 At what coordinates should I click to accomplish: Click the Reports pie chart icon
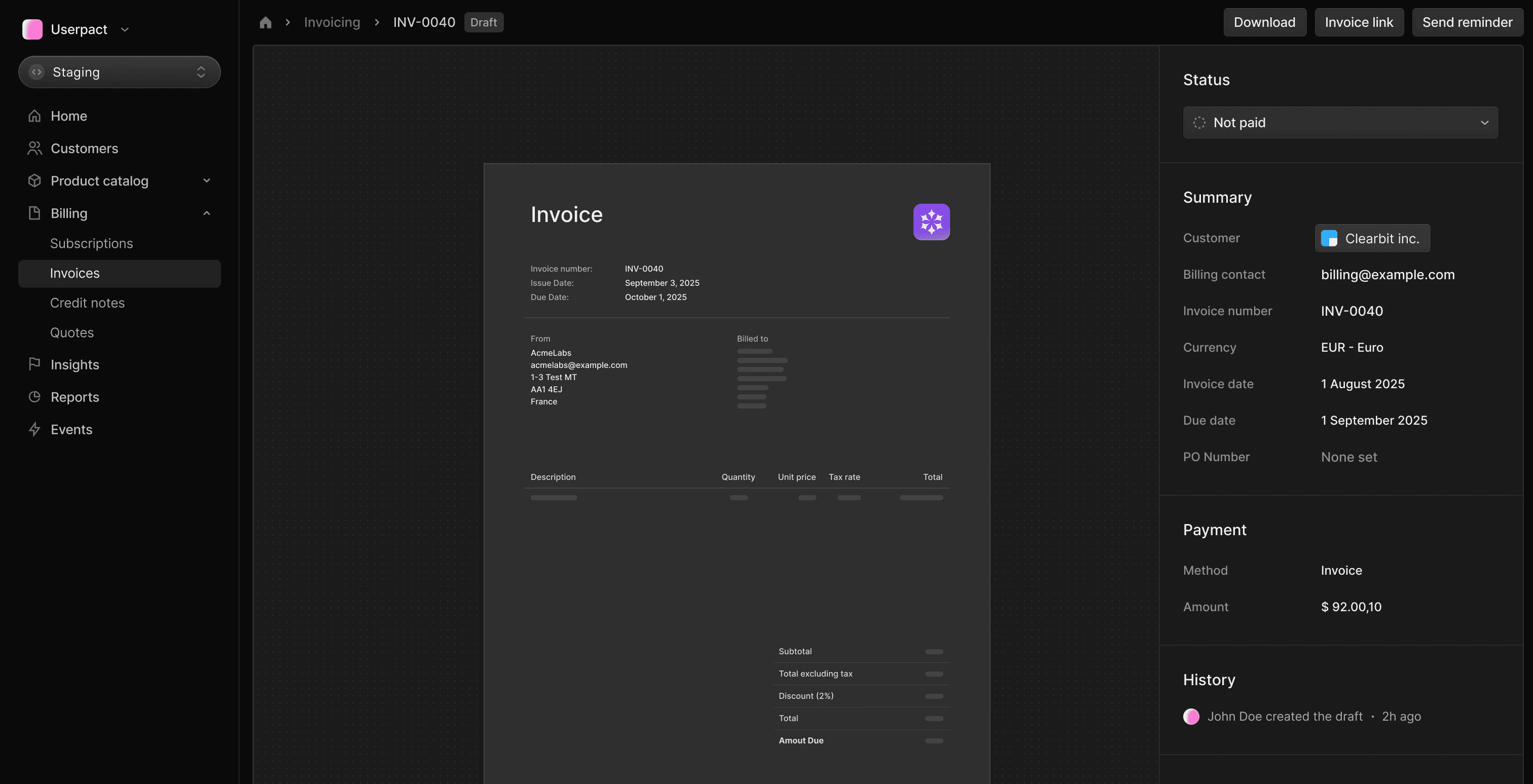tap(34, 397)
